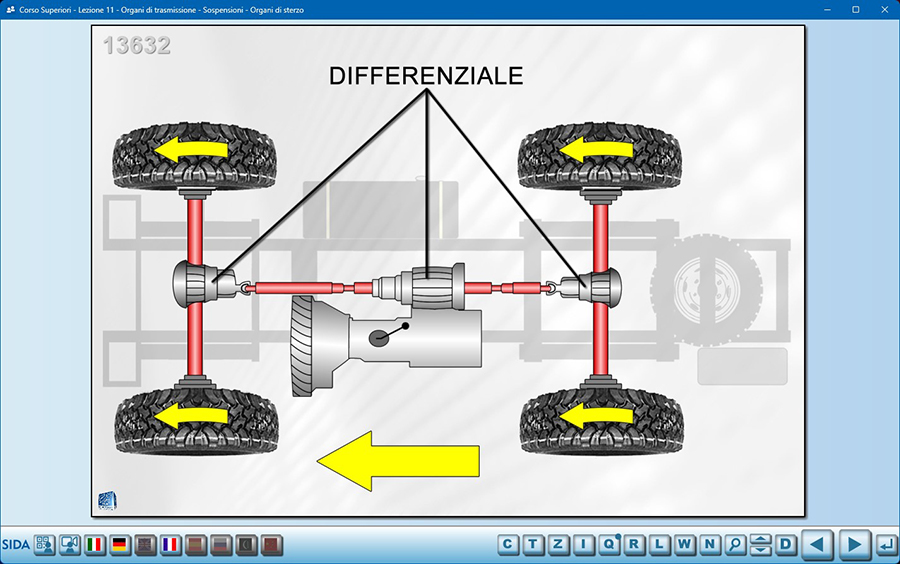Click the small logo icon in slide corner
The image size is (900, 564).
point(107,501)
